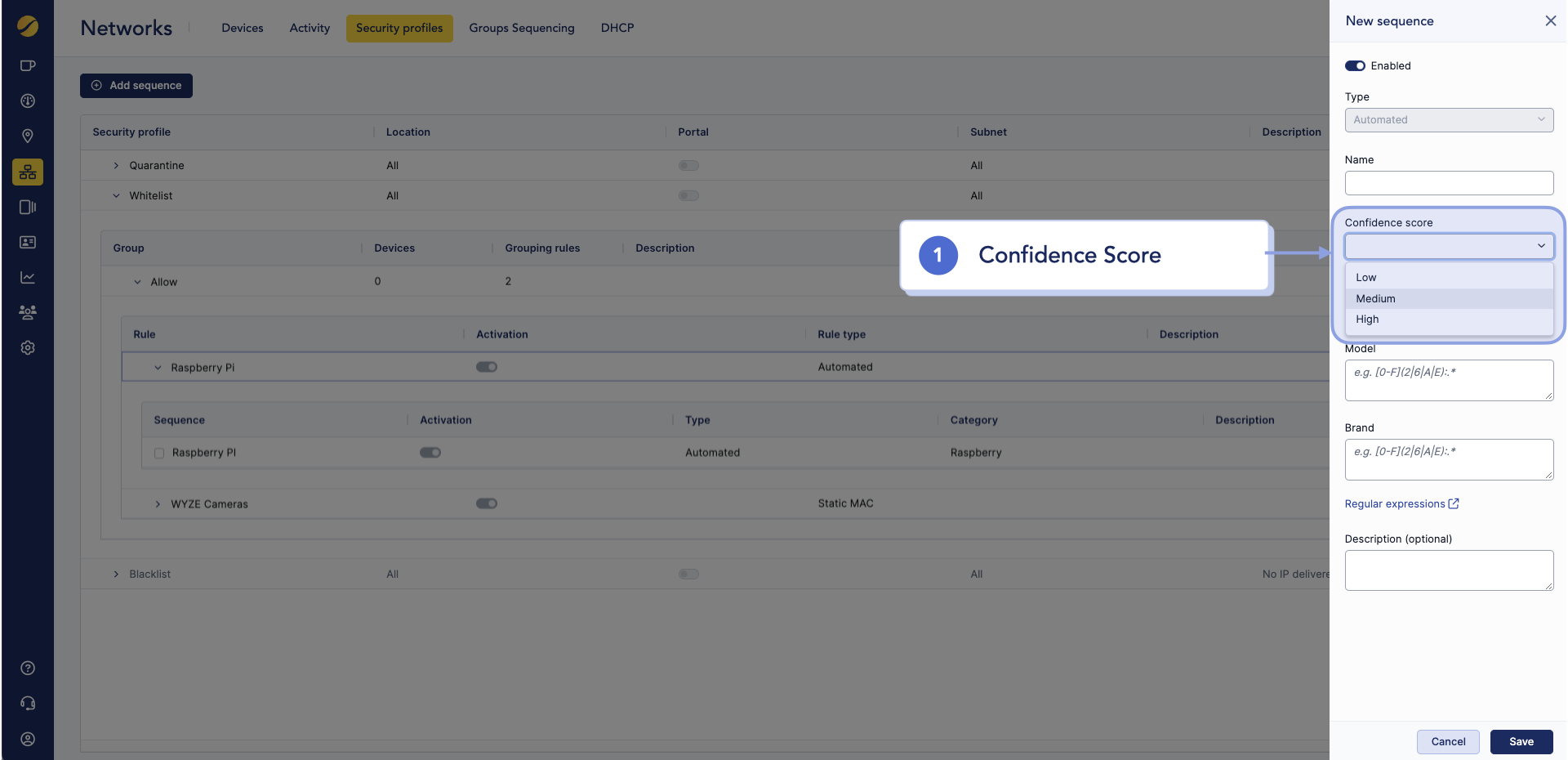Open the help question mark icon

click(x=28, y=668)
